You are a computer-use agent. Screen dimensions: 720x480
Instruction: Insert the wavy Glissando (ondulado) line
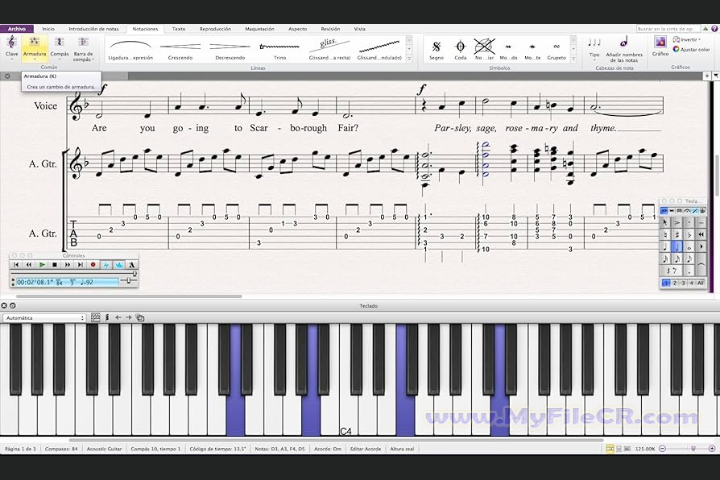[x=379, y=50]
